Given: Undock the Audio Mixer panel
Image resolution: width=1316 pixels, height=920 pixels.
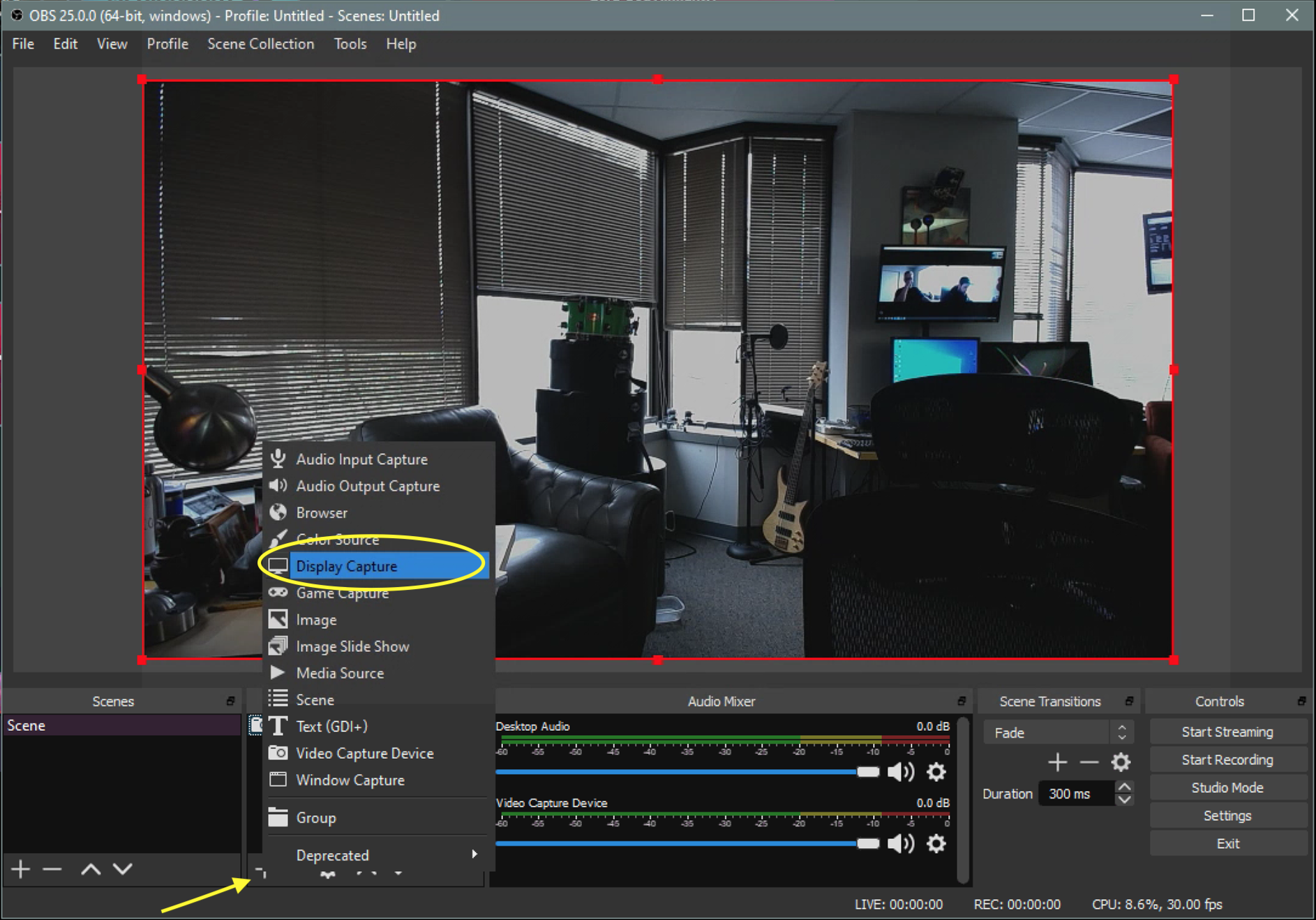Looking at the screenshot, I should [962, 701].
